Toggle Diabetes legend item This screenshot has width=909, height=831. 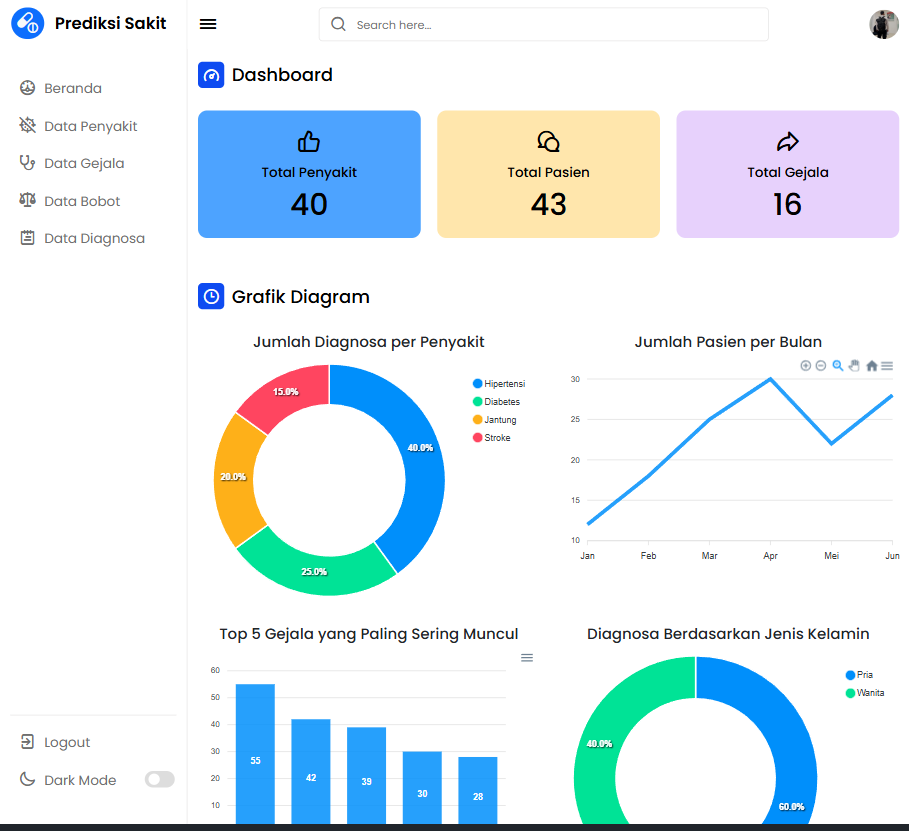point(497,402)
